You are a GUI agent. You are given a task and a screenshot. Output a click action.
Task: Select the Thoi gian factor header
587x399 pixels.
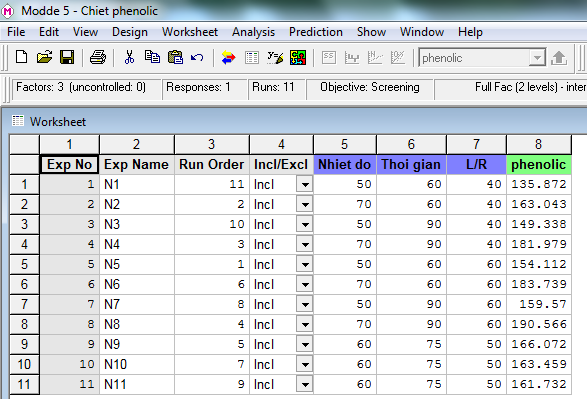[411, 165]
